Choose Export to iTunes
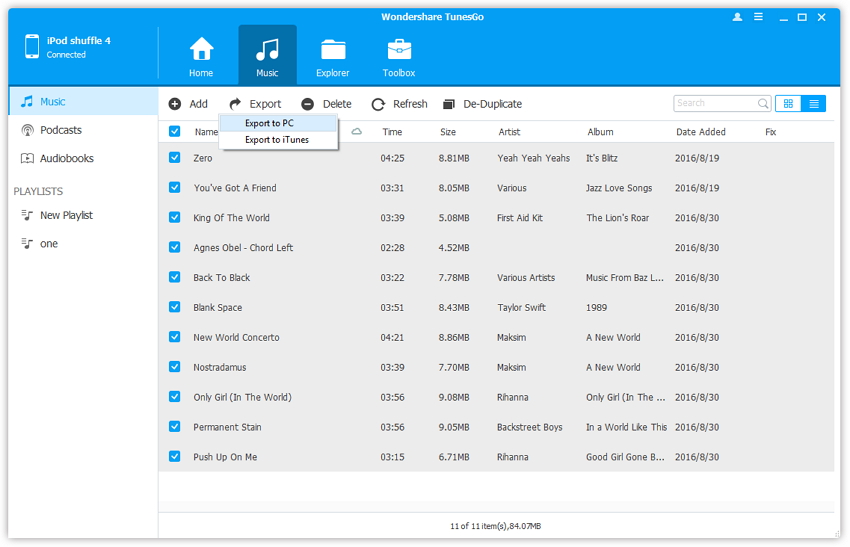The height and width of the screenshot is (547, 850). coord(277,140)
